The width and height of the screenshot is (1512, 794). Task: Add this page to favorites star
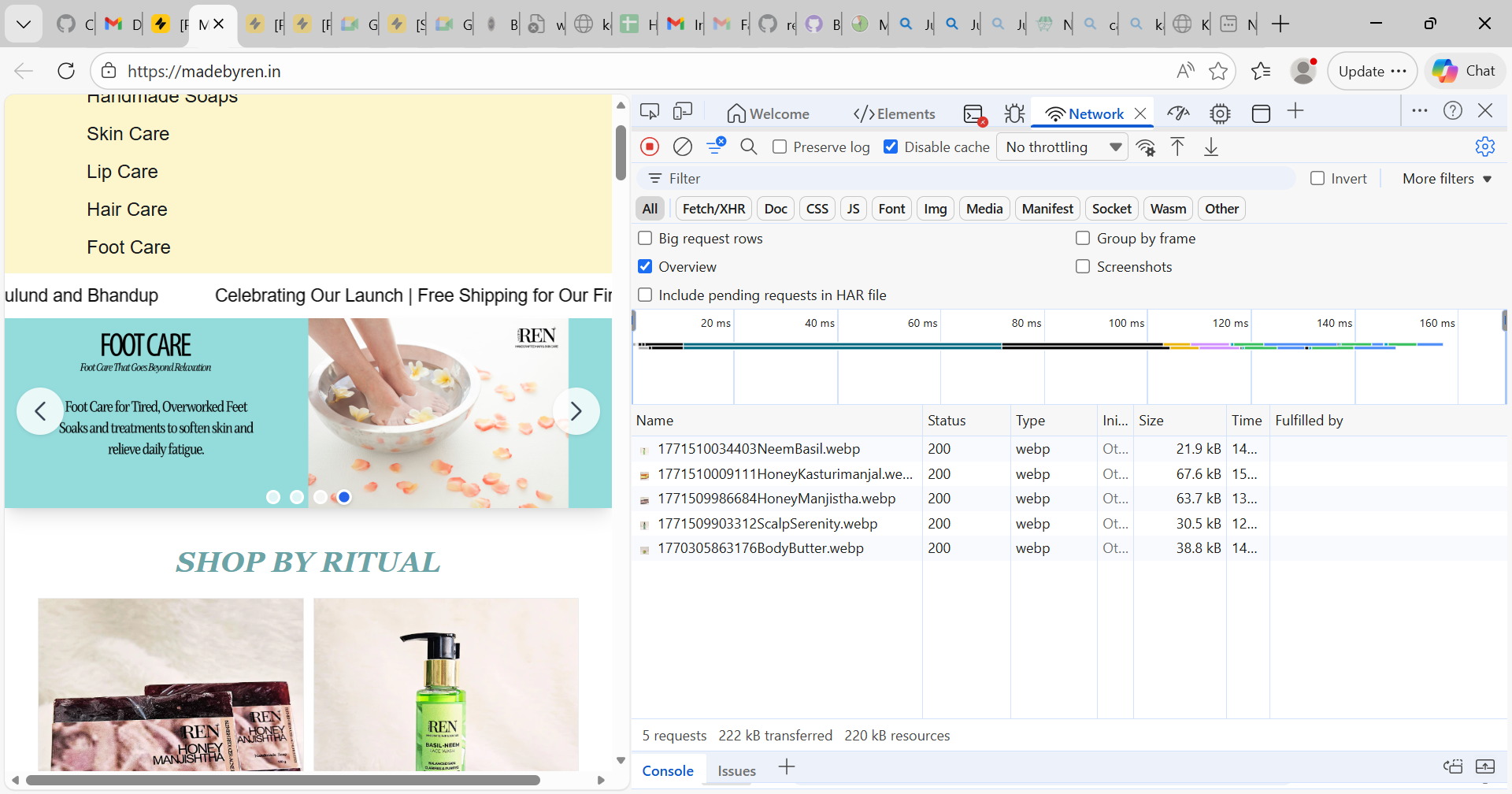coord(1218,71)
